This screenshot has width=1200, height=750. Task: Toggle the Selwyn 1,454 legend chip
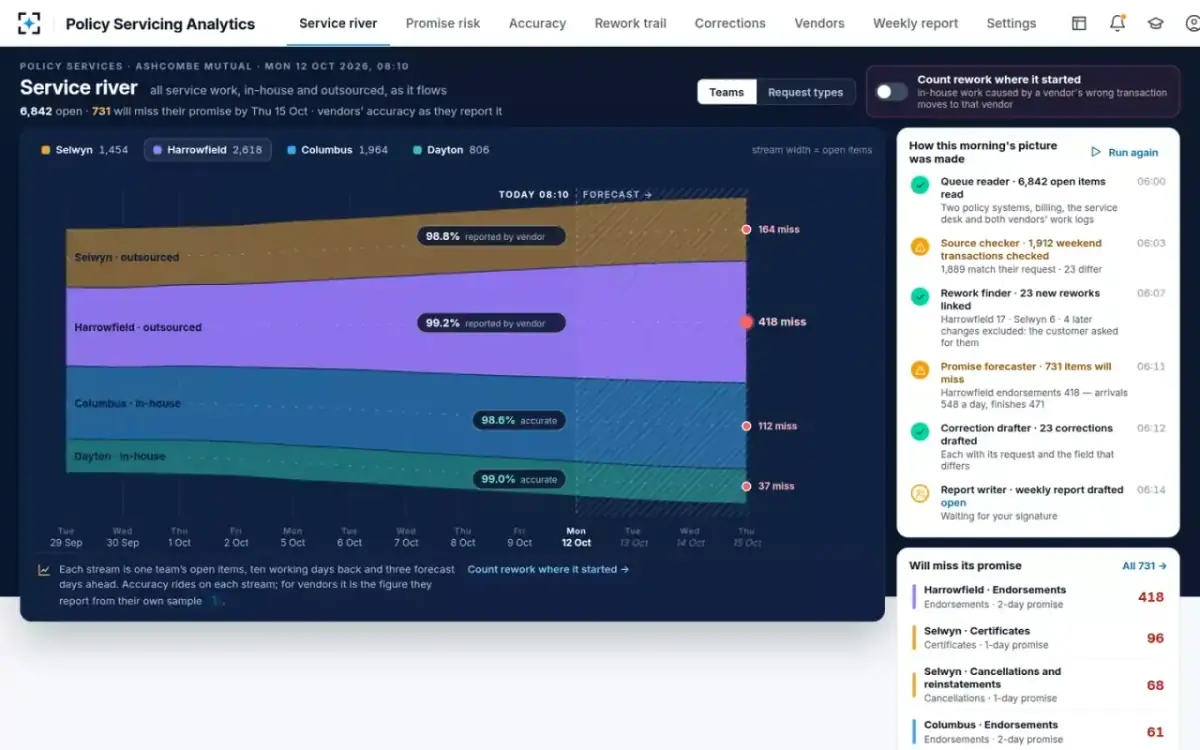point(85,150)
